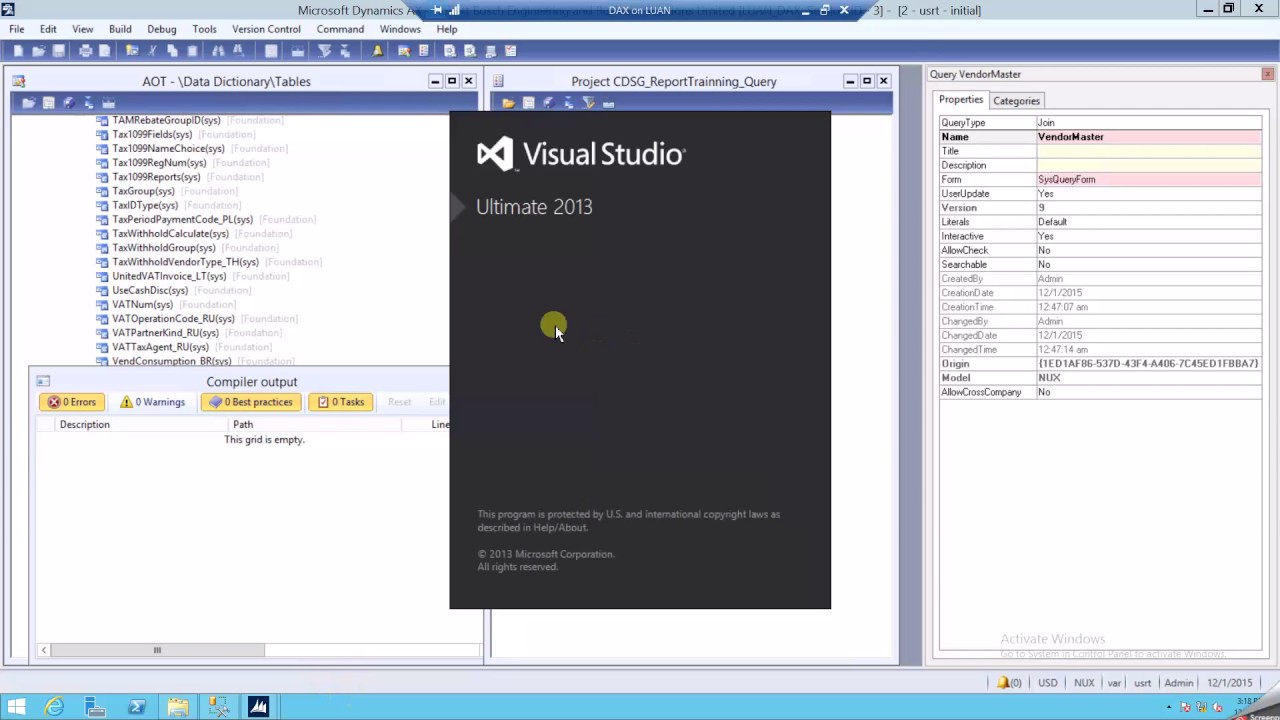This screenshot has width=1280, height=720.
Task: Click the Properties sheet icon in AOT toolbar
Action: click(48, 103)
